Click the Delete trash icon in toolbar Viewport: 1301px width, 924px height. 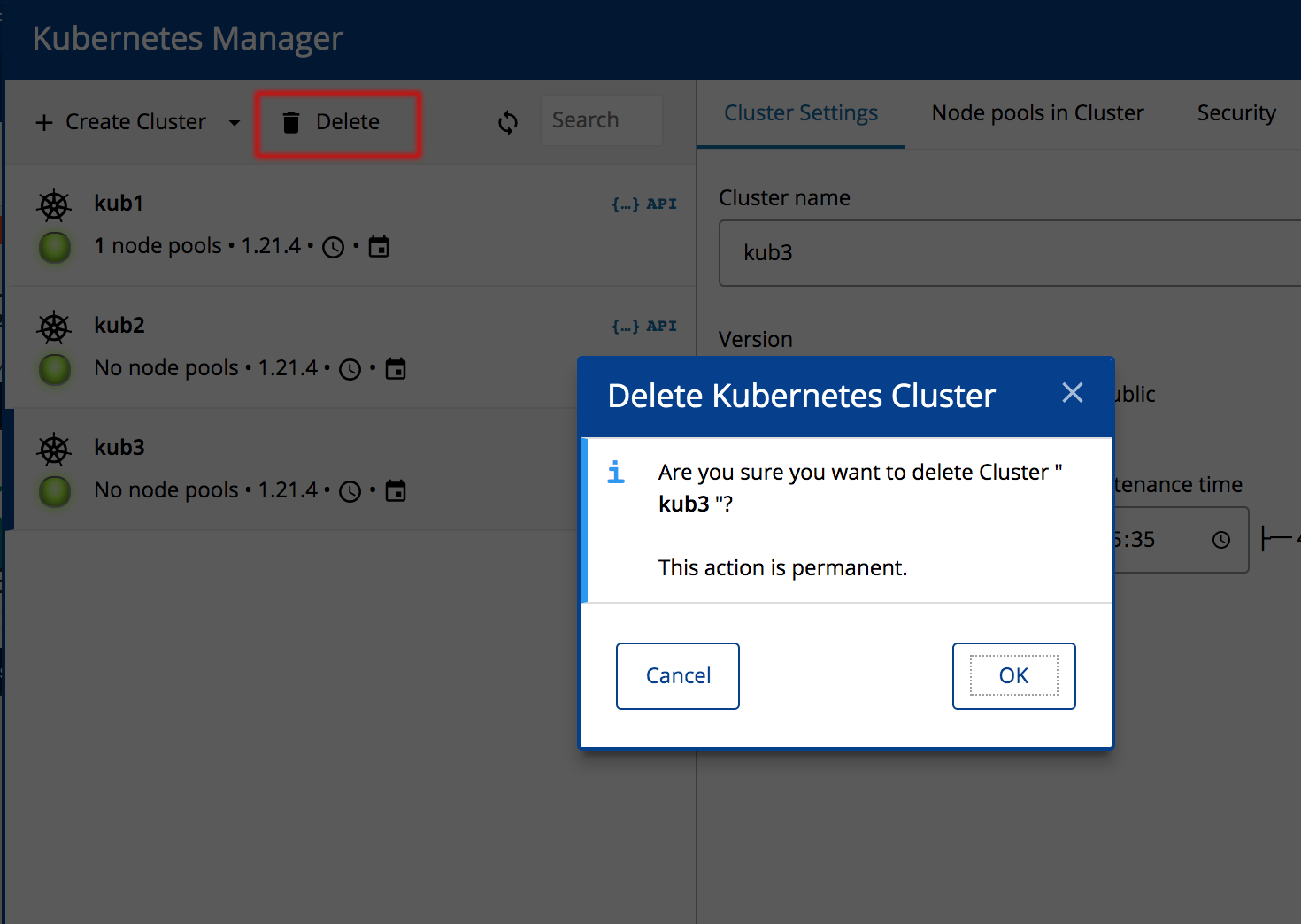(x=291, y=122)
